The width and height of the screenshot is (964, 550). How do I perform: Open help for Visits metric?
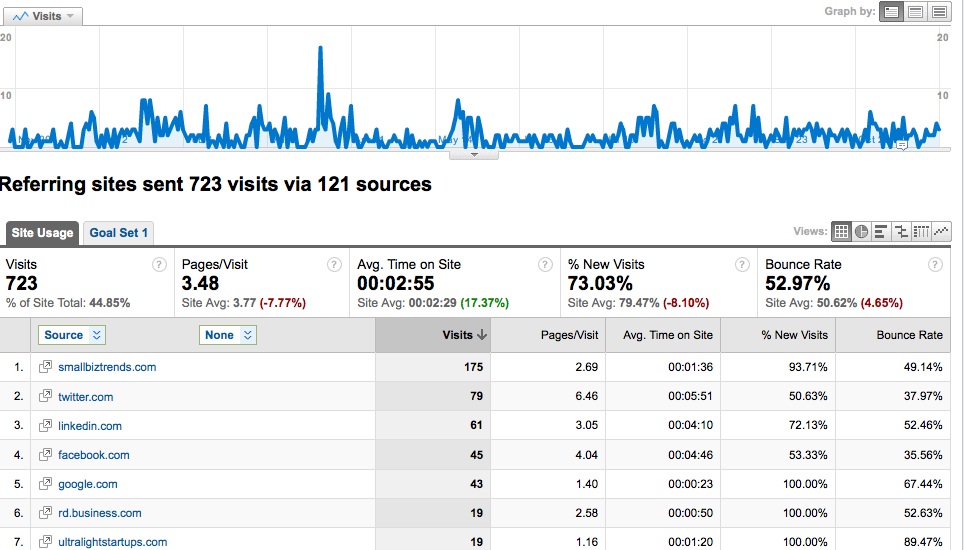point(159,265)
